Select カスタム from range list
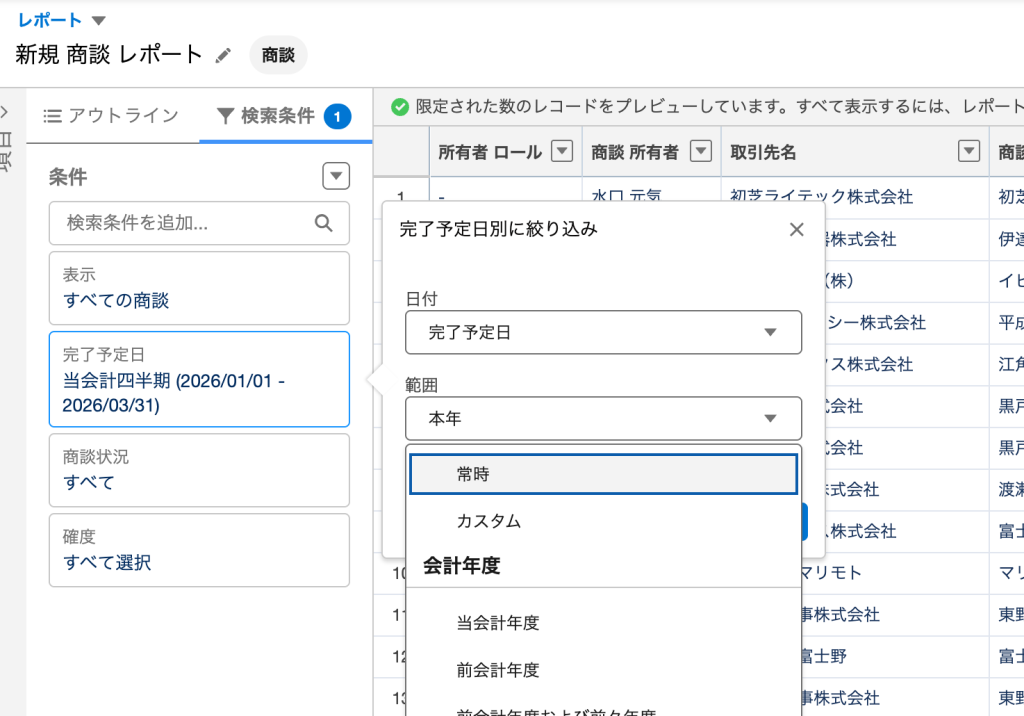 (489, 522)
